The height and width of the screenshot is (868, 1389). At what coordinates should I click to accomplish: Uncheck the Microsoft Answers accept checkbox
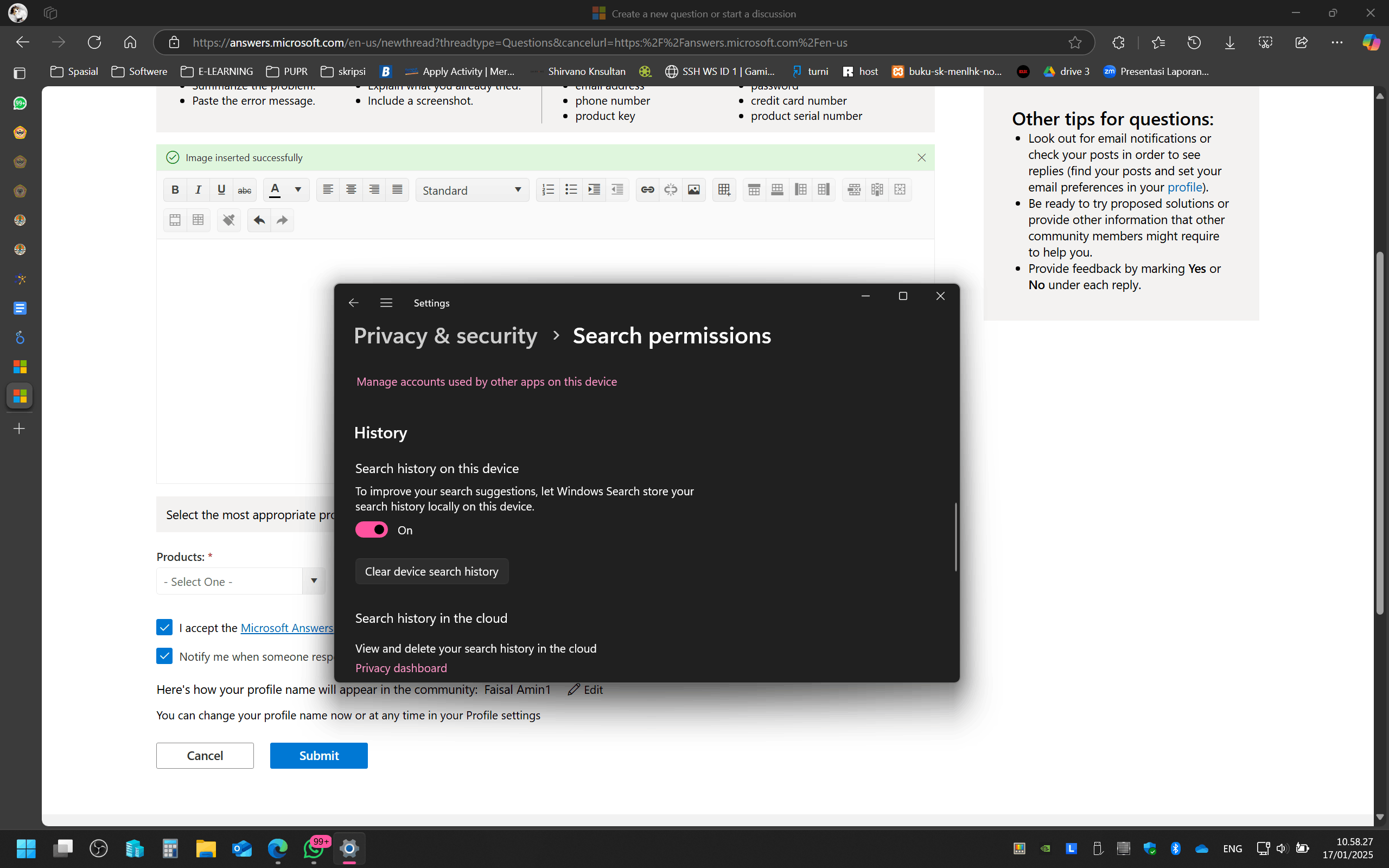164,627
